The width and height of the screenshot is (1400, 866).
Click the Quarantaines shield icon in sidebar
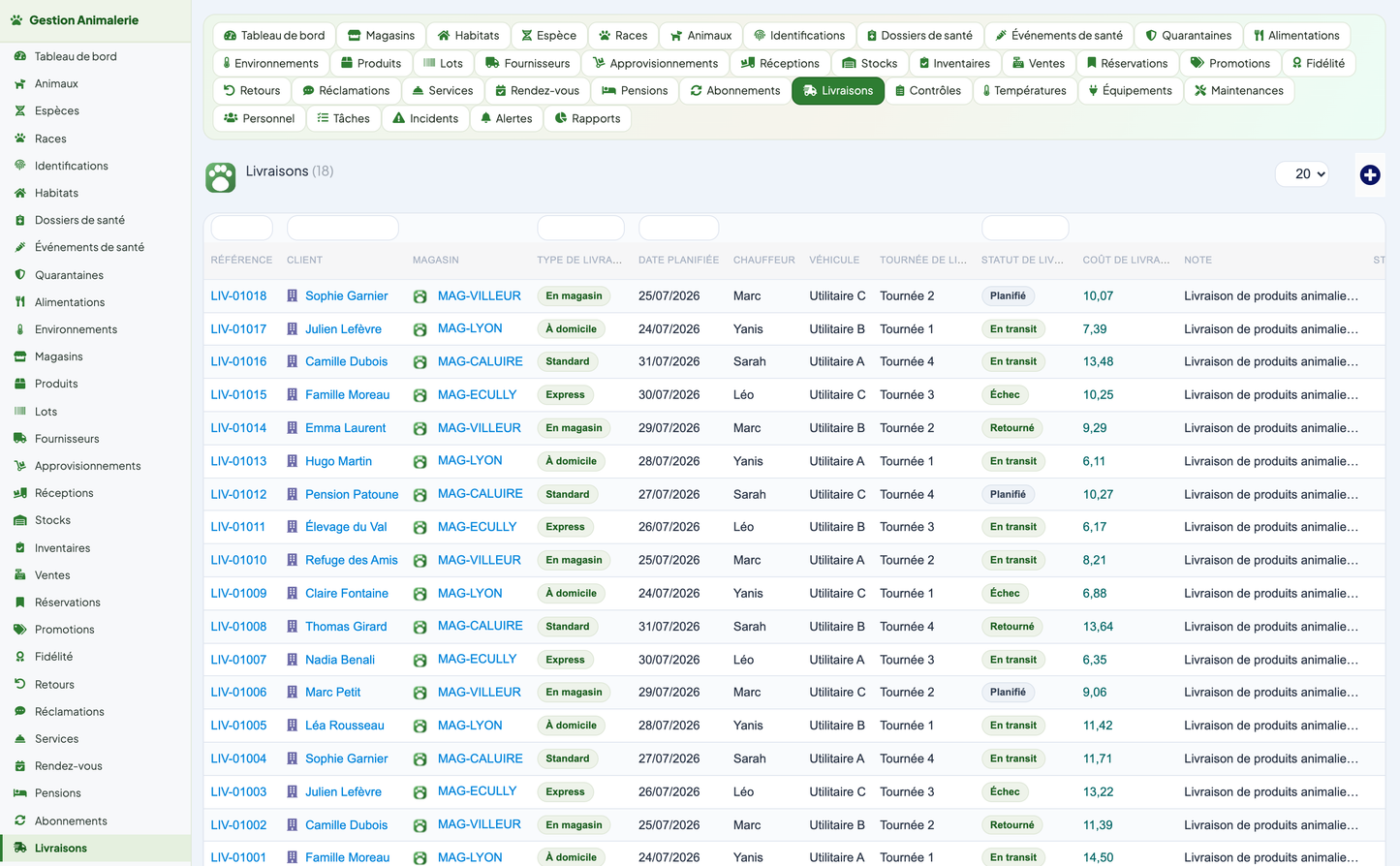[x=19, y=275]
